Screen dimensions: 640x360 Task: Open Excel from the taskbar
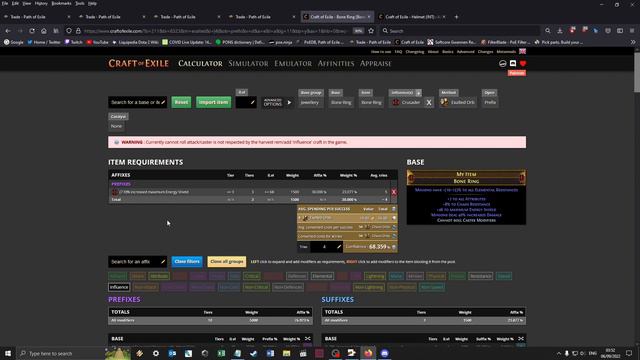click(x=221, y=353)
